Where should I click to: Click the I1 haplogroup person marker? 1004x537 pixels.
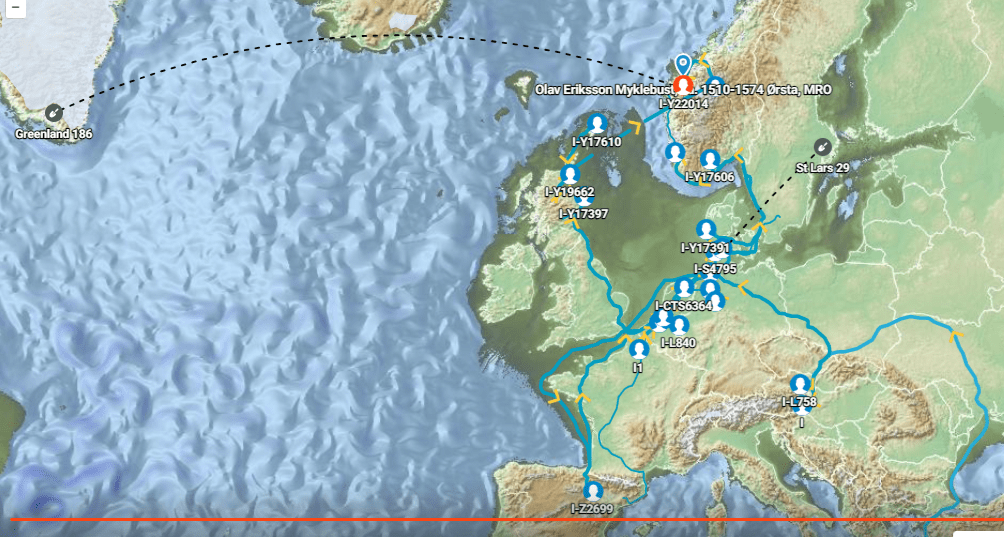(638, 349)
